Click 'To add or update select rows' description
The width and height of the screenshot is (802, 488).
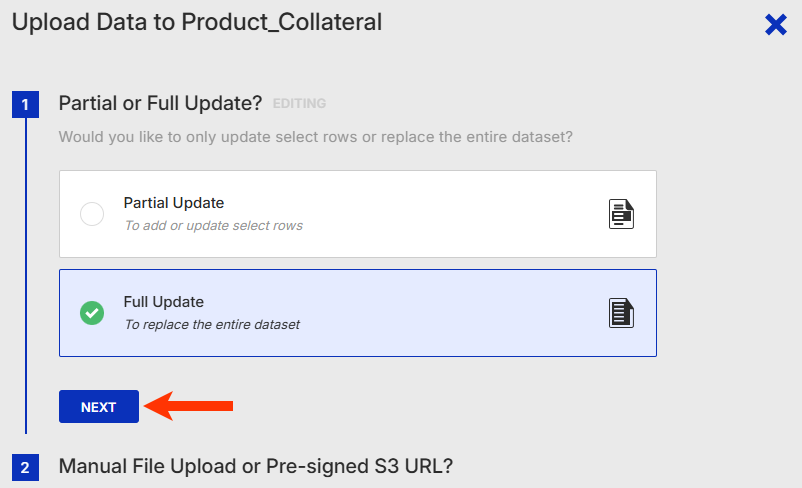tap(214, 226)
